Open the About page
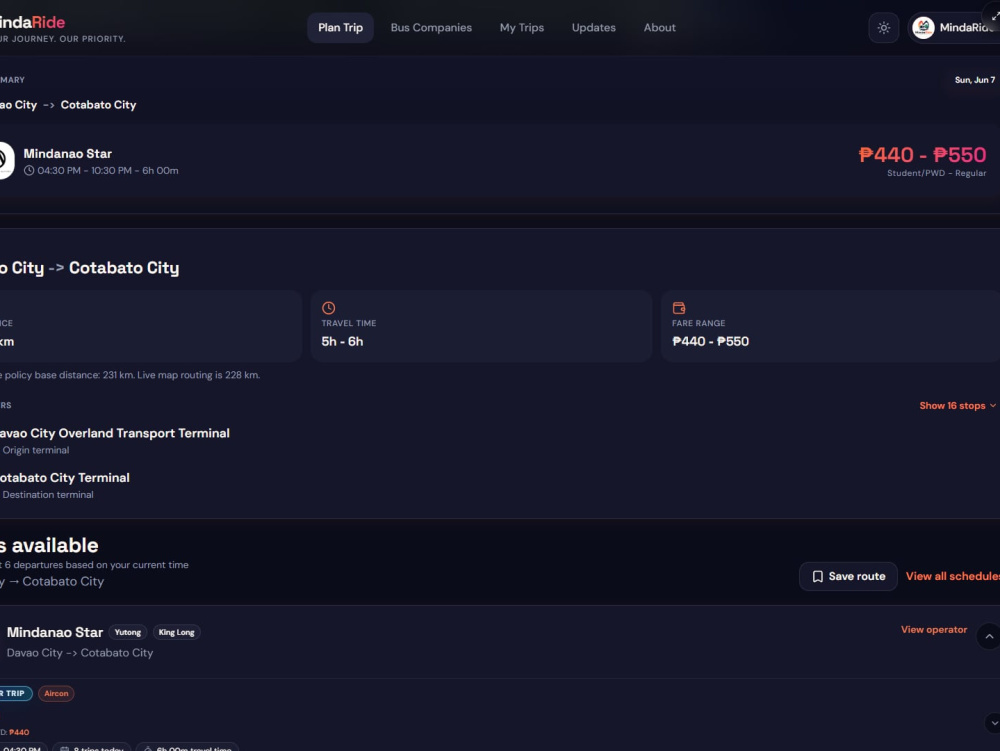Viewport: 1000px width, 751px height. click(x=659, y=27)
